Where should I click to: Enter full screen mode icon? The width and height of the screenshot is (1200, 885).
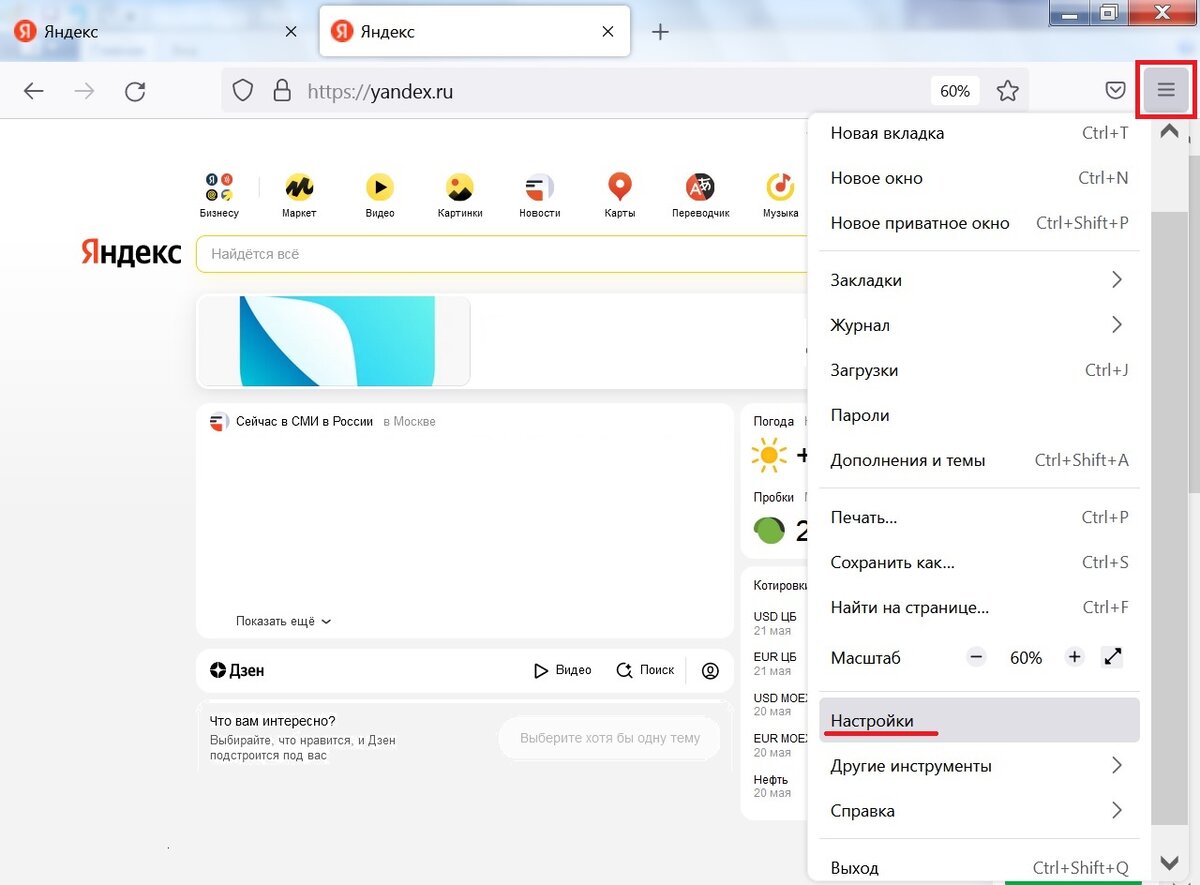pos(1113,657)
